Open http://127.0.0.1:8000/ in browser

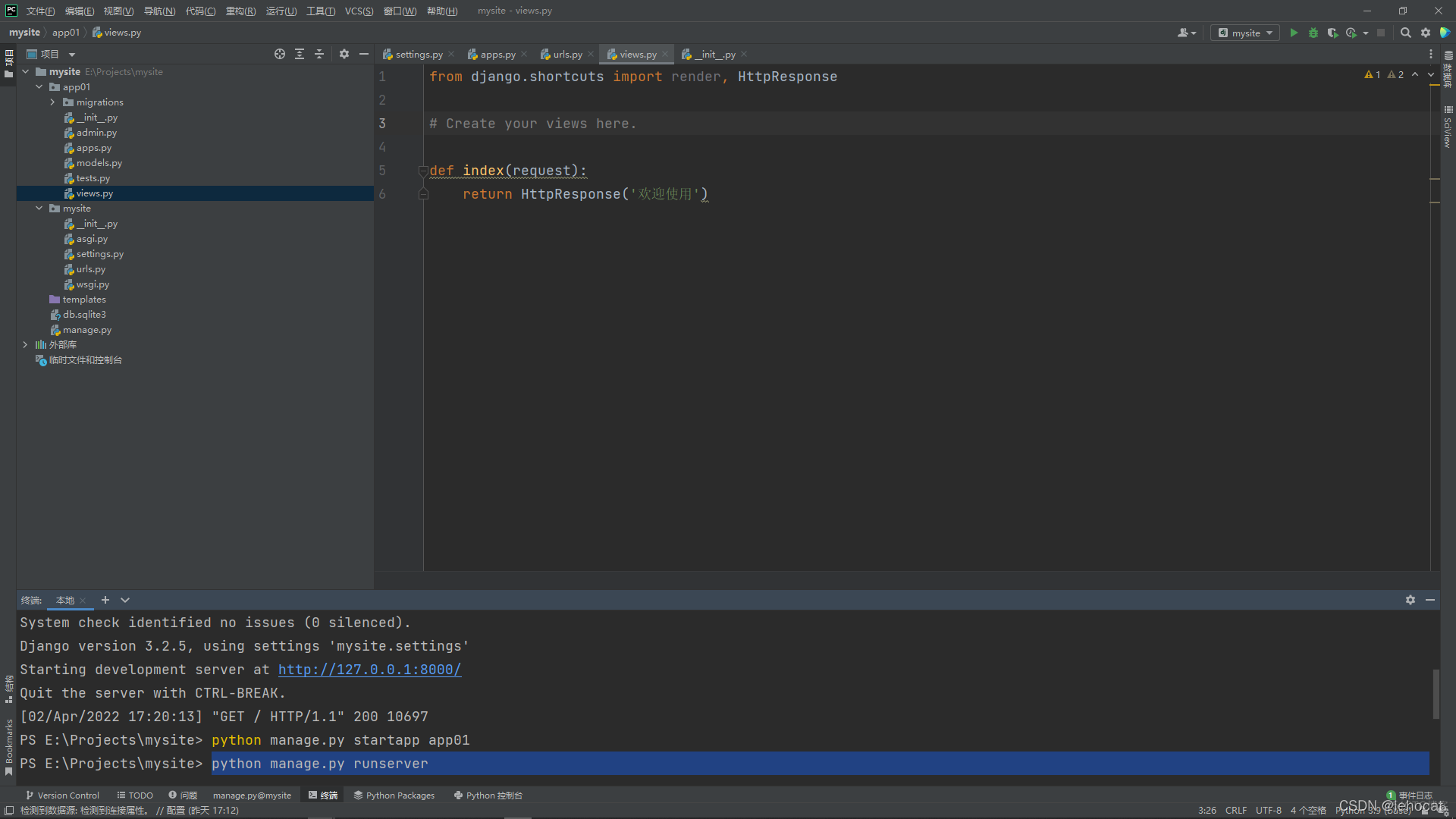click(x=370, y=669)
